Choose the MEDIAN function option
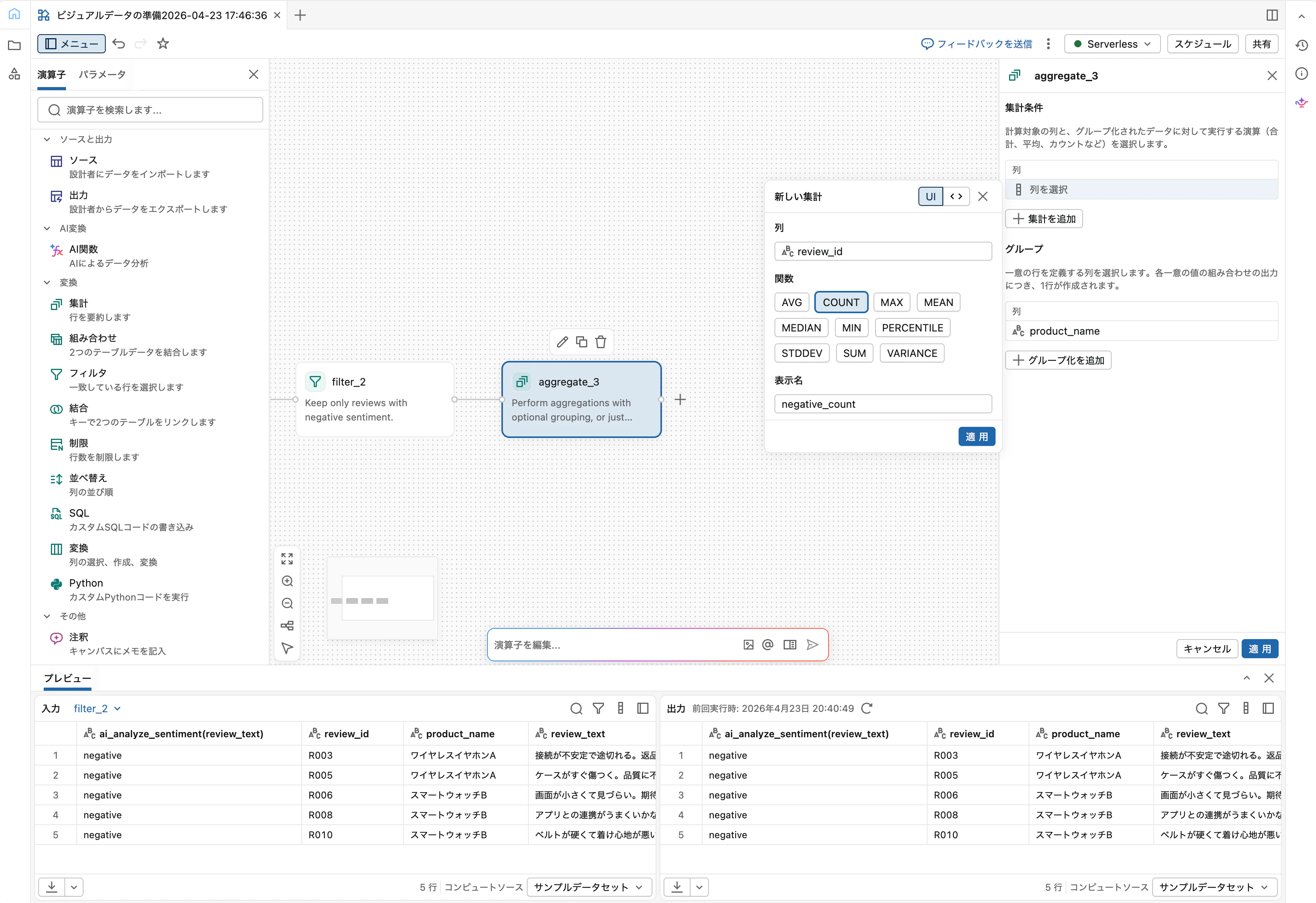1316x903 pixels. [801, 328]
